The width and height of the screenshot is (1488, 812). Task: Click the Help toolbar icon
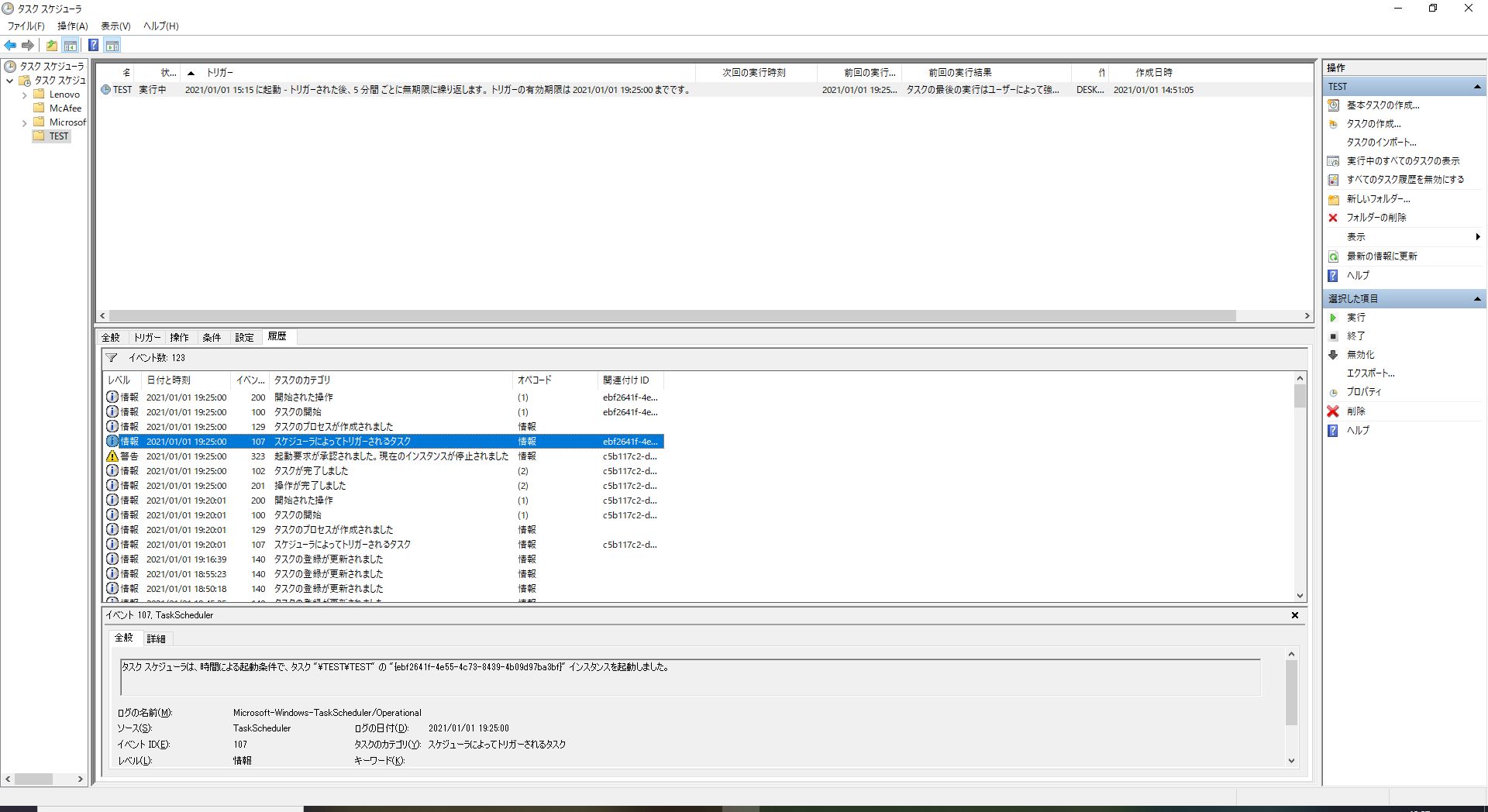pos(93,46)
